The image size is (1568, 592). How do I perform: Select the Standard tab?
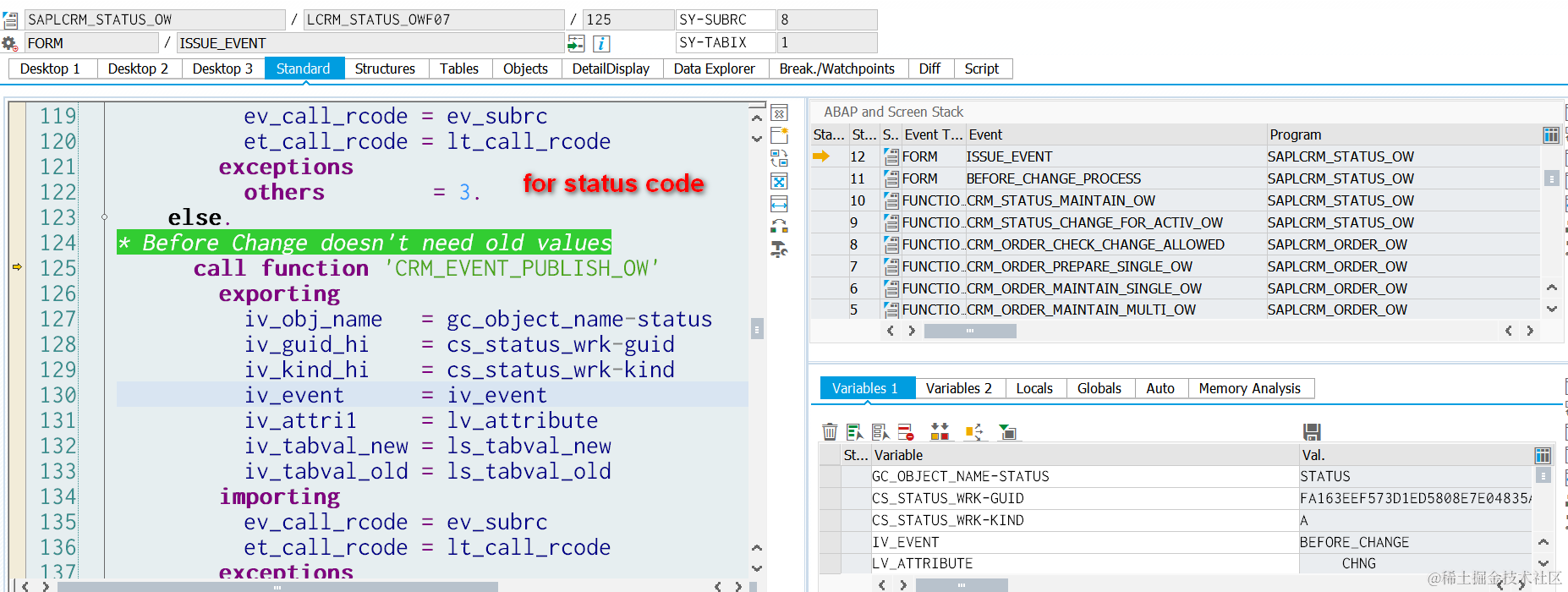tap(304, 69)
